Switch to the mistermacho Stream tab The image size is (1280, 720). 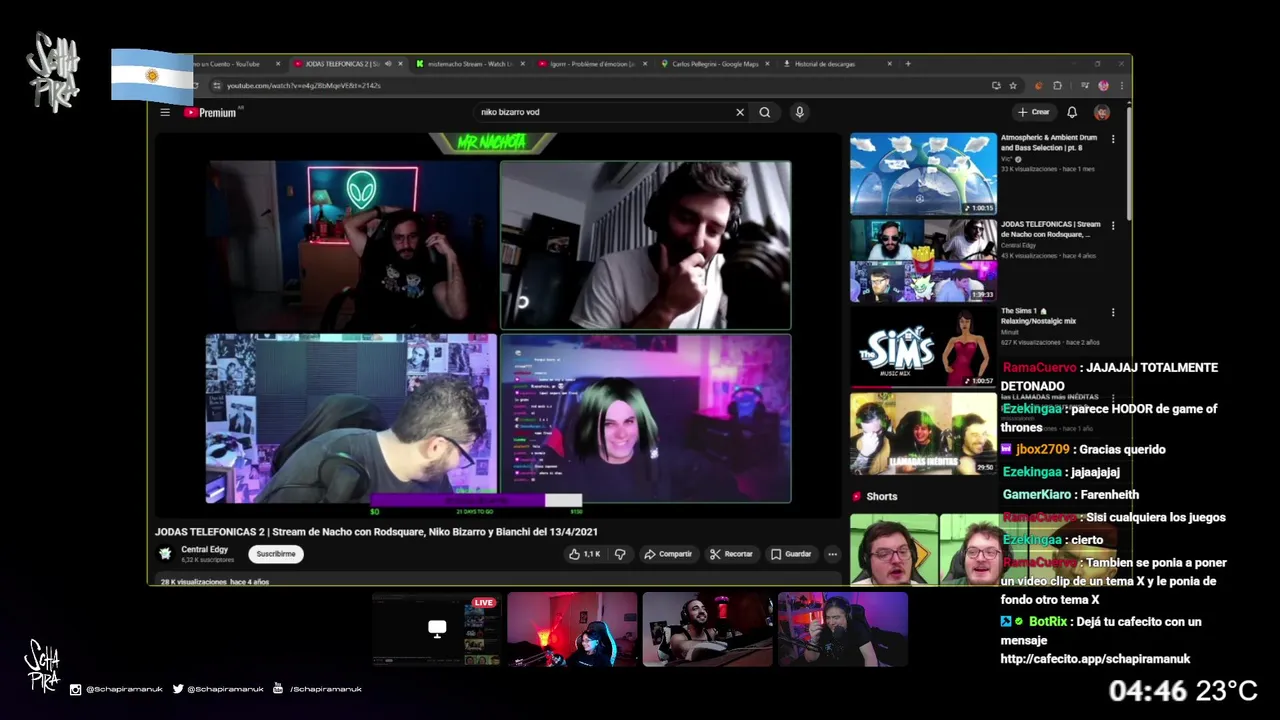click(470, 64)
